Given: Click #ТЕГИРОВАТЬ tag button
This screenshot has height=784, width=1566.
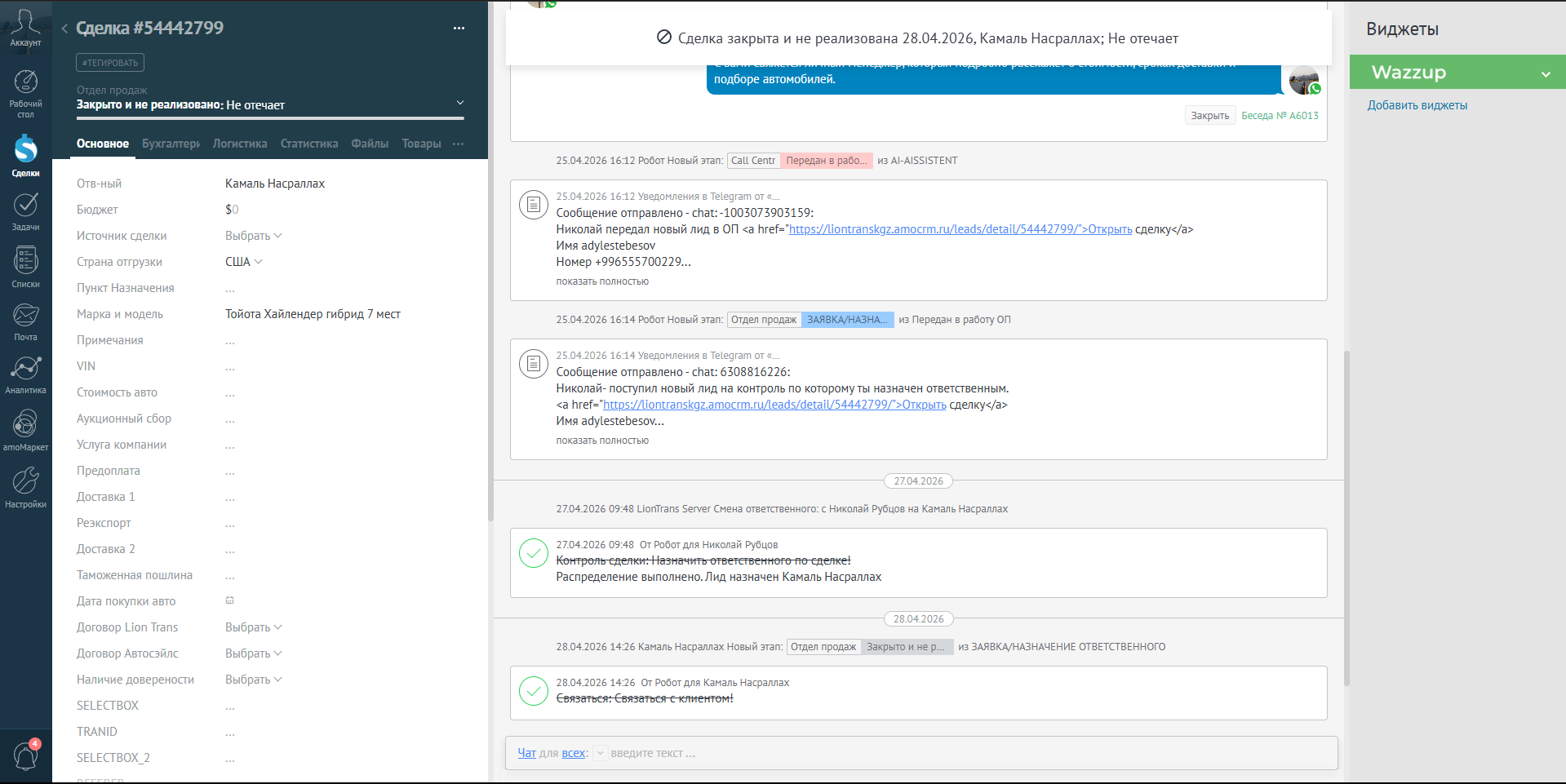Looking at the screenshot, I should point(110,63).
